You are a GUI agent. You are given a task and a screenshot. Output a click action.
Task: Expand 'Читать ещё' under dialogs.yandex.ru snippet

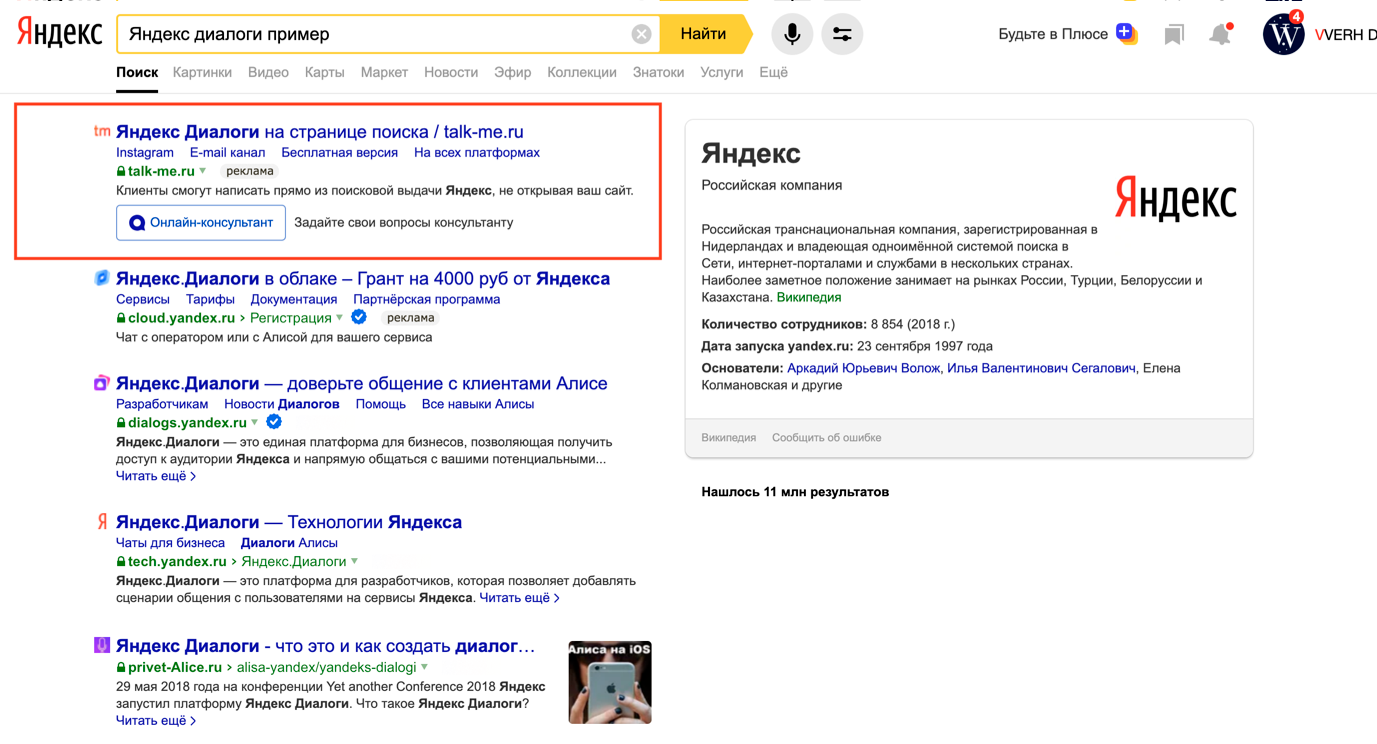(x=156, y=476)
